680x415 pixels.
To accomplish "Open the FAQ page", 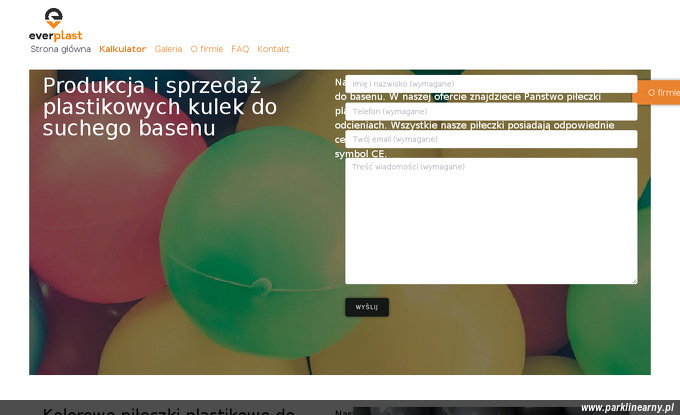I will (240, 49).
